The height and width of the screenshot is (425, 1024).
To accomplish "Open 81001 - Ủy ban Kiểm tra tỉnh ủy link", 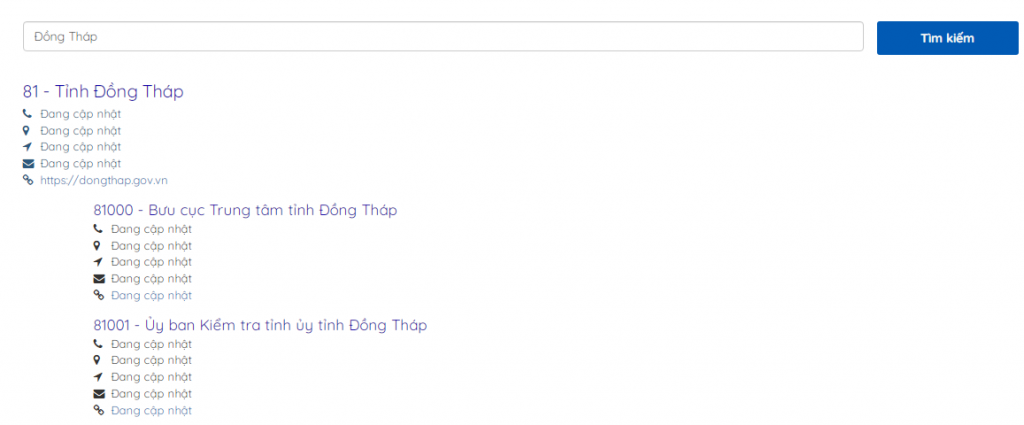I will pyautogui.click(x=260, y=325).
